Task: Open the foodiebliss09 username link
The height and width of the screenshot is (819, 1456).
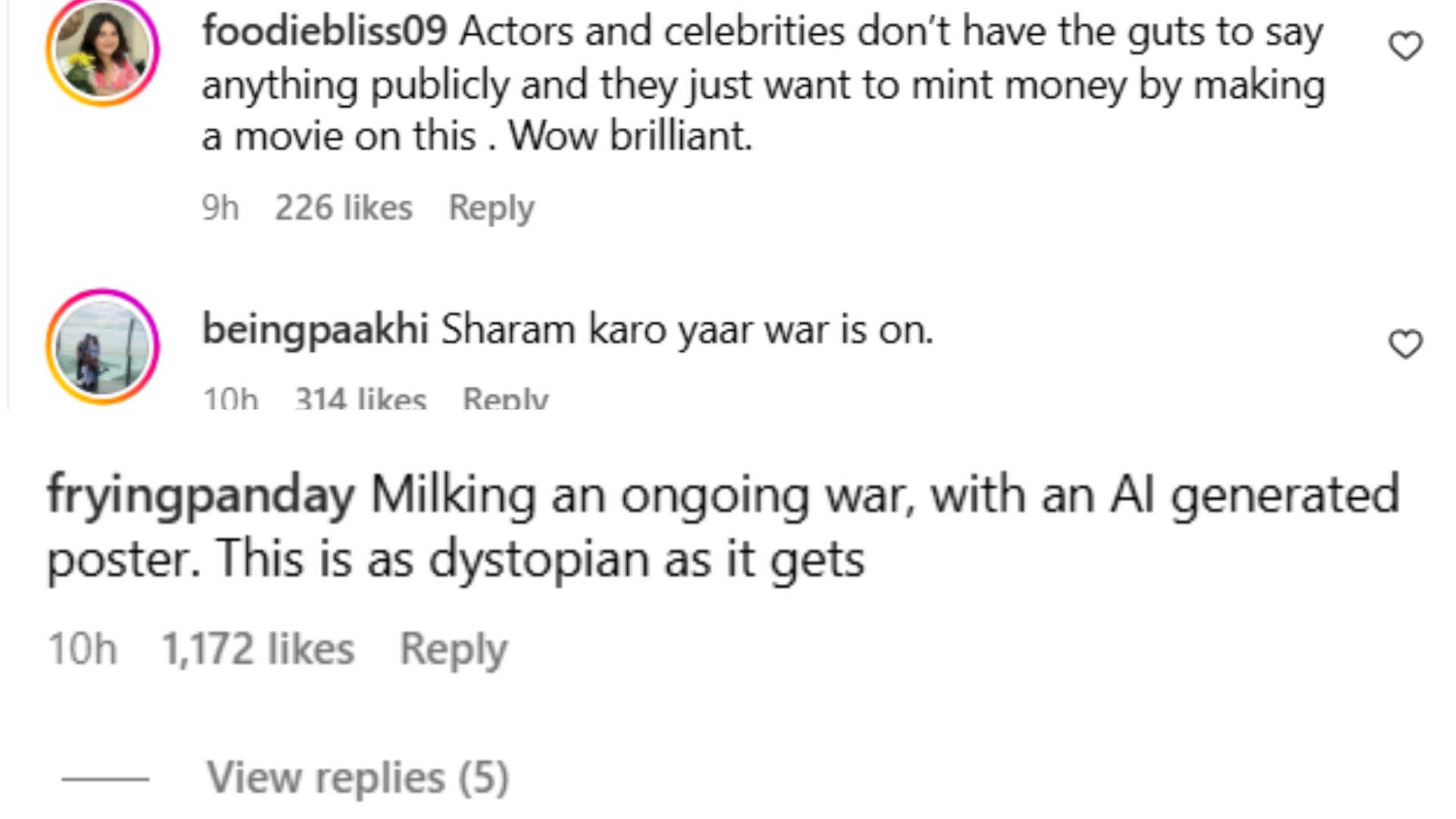Action: 324,32
